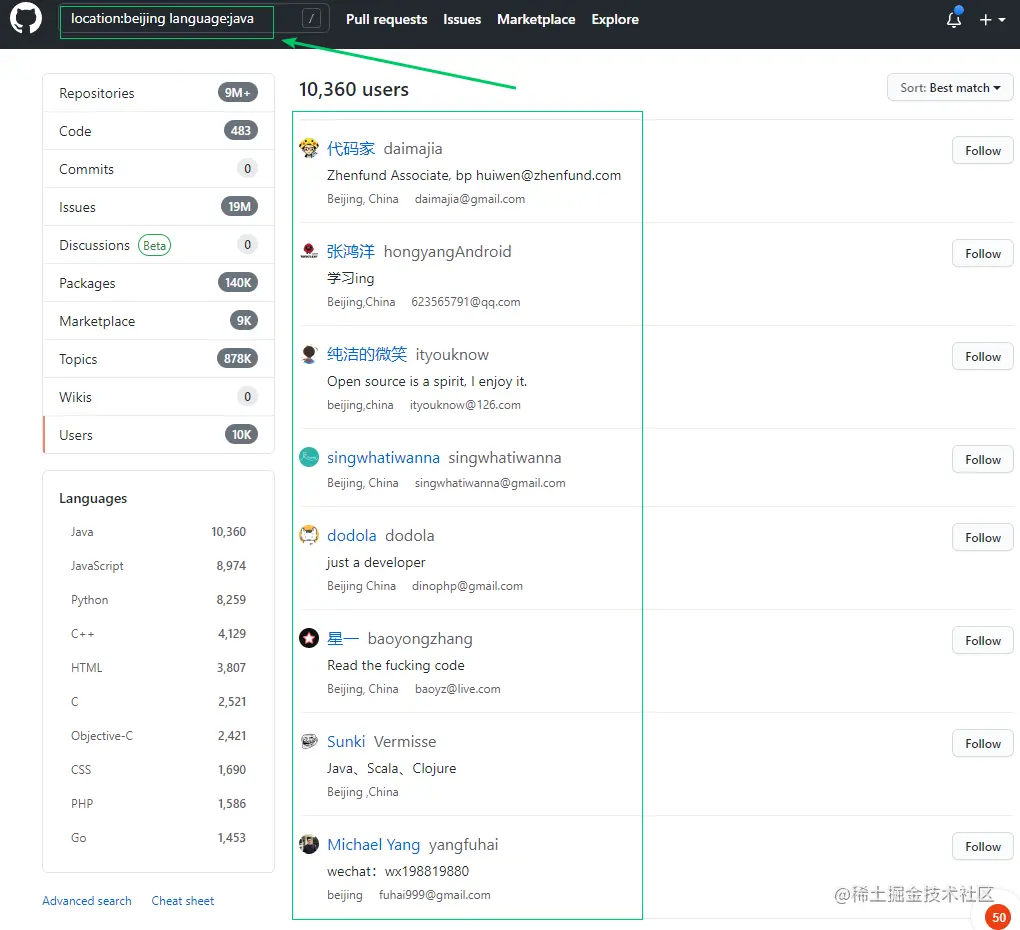Open Sunki profile link
Screen dimensions: 1020x930
pyautogui.click(x=346, y=742)
